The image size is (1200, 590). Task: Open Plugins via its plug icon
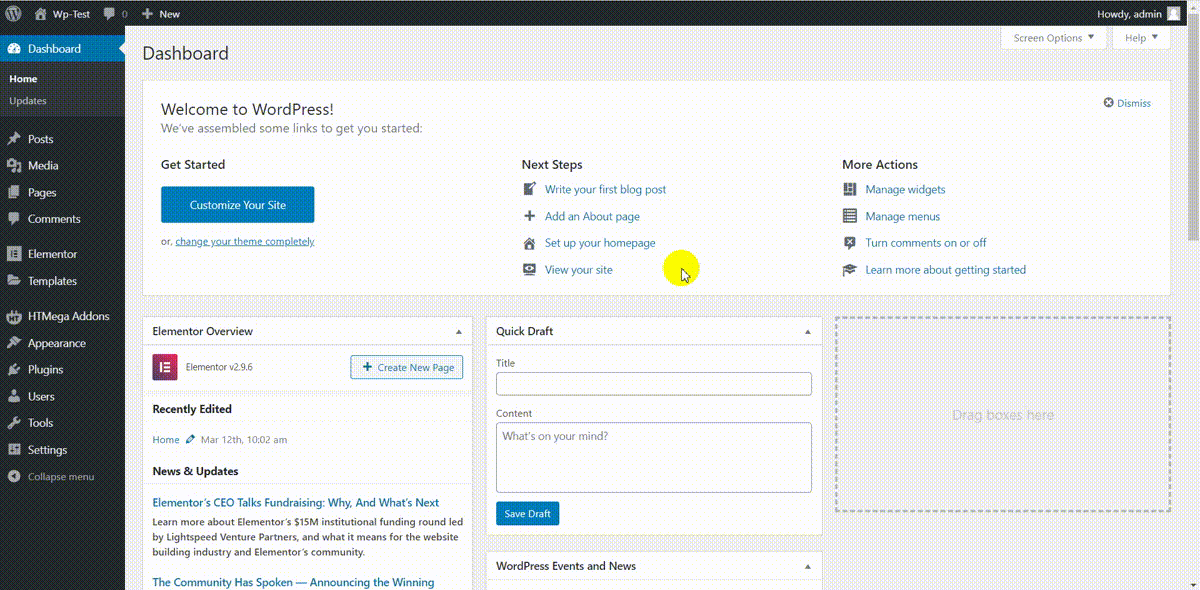(14, 369)
